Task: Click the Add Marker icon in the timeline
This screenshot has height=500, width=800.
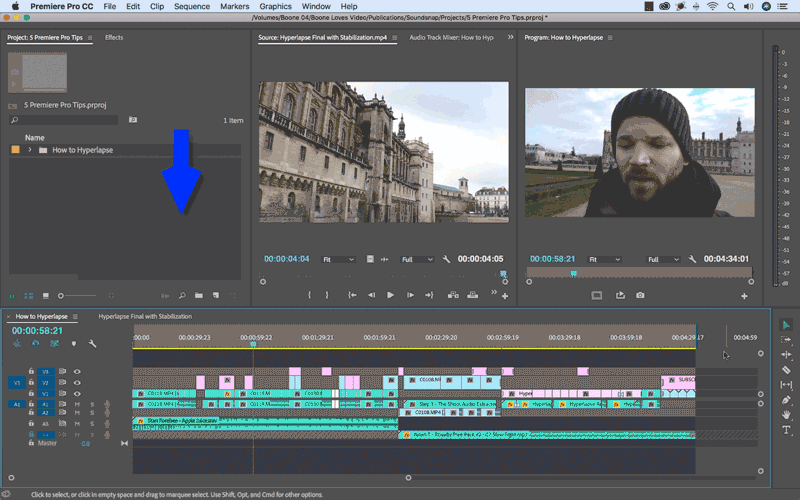Action: click(x=73, y=344)
